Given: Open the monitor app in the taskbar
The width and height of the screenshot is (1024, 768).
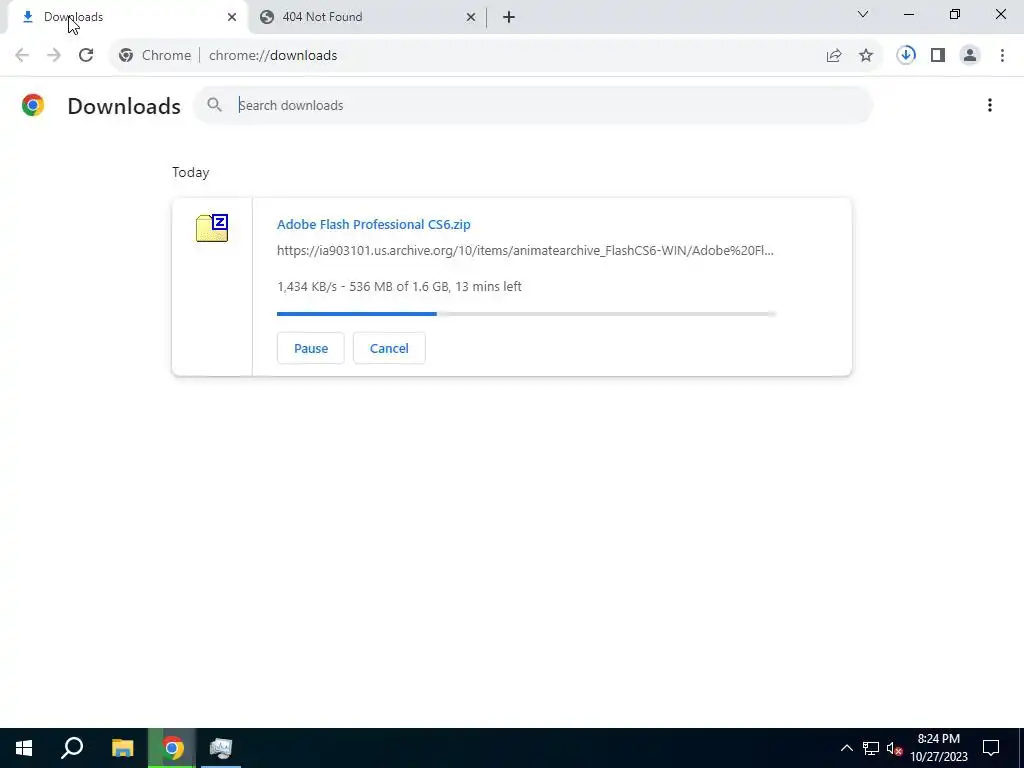Looking at the screenshot, I should pos(221,748).
